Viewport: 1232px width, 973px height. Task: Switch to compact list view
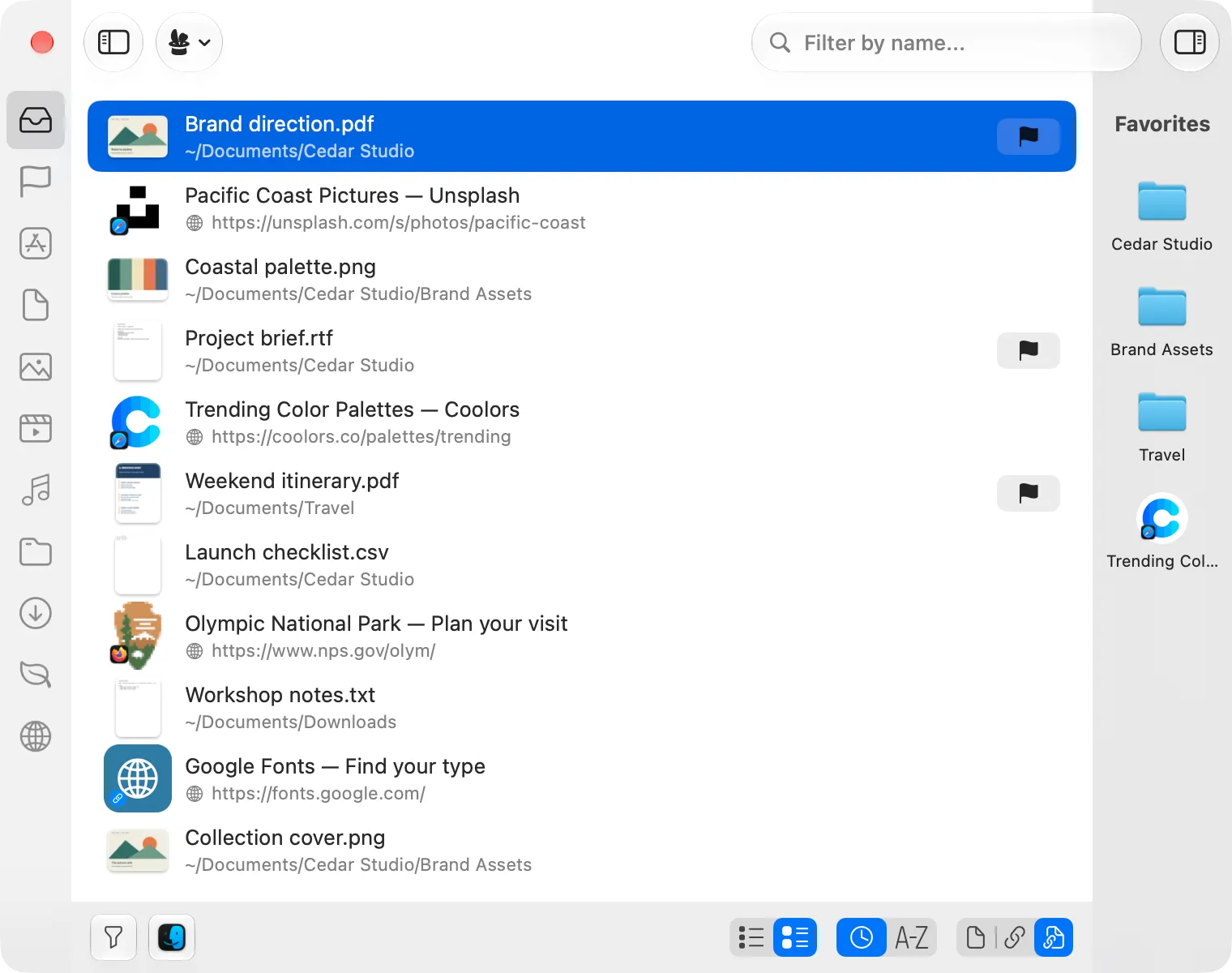tap(751, 937)
